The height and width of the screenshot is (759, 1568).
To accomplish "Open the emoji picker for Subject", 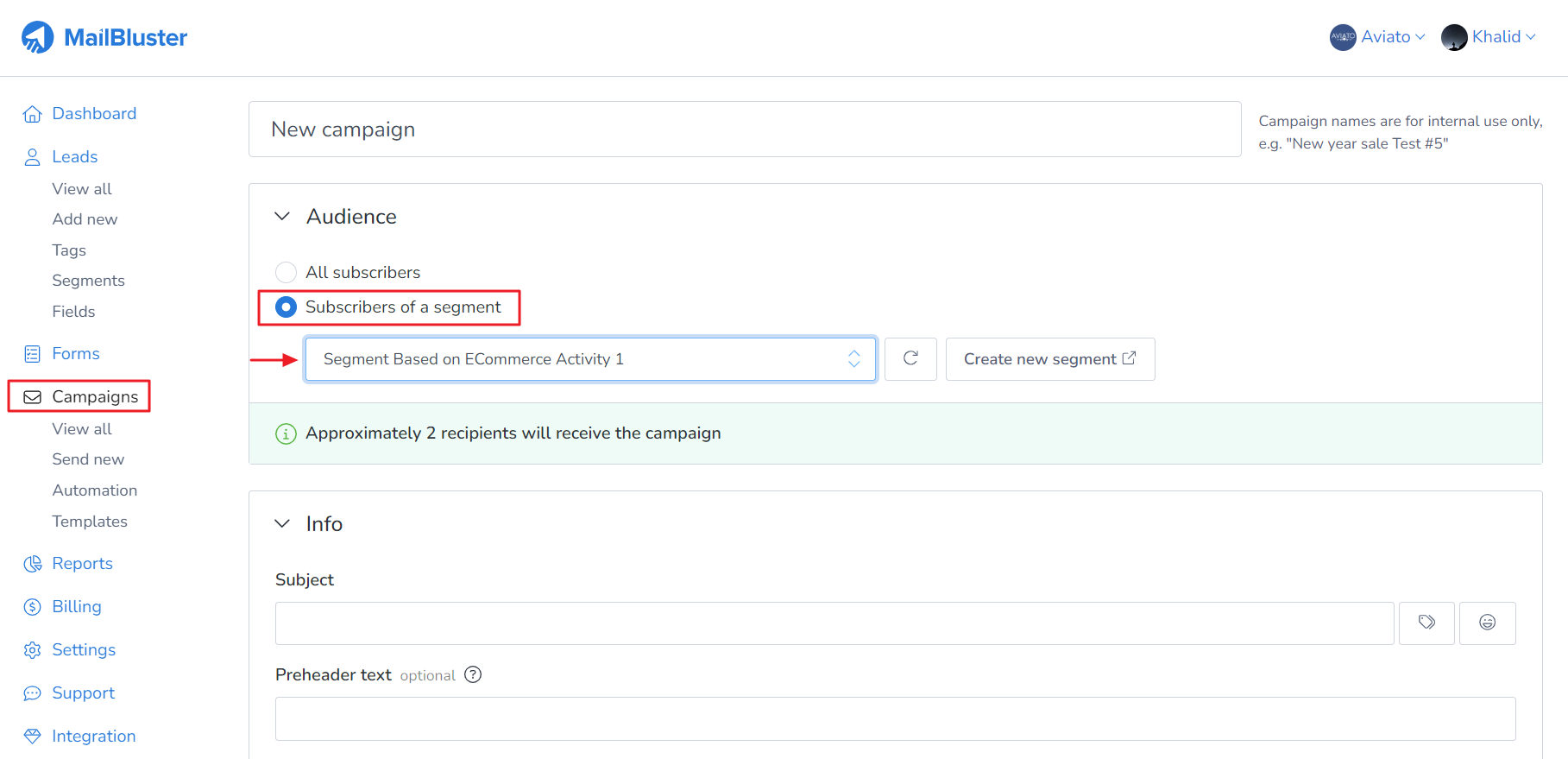I will click(x=1487, y=623).
